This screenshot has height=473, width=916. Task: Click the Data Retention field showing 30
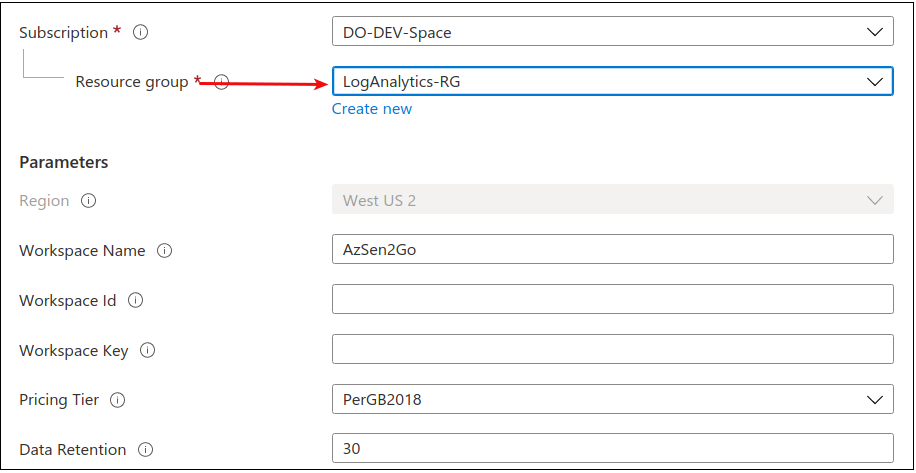(612, 449)
